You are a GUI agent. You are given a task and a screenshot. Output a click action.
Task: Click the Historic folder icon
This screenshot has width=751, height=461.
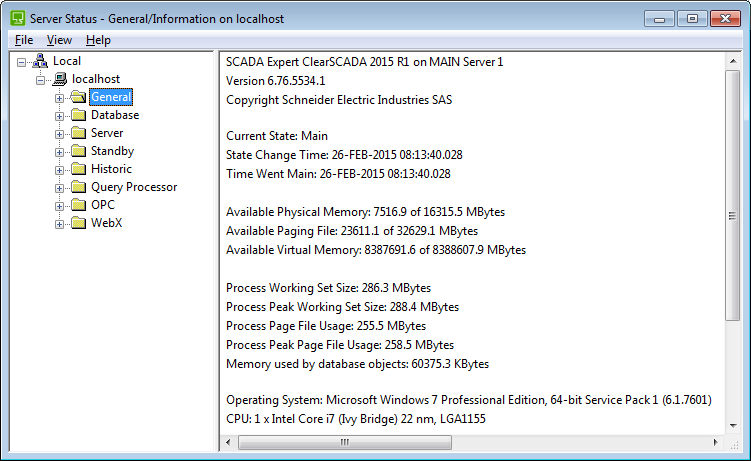point(79,169)
